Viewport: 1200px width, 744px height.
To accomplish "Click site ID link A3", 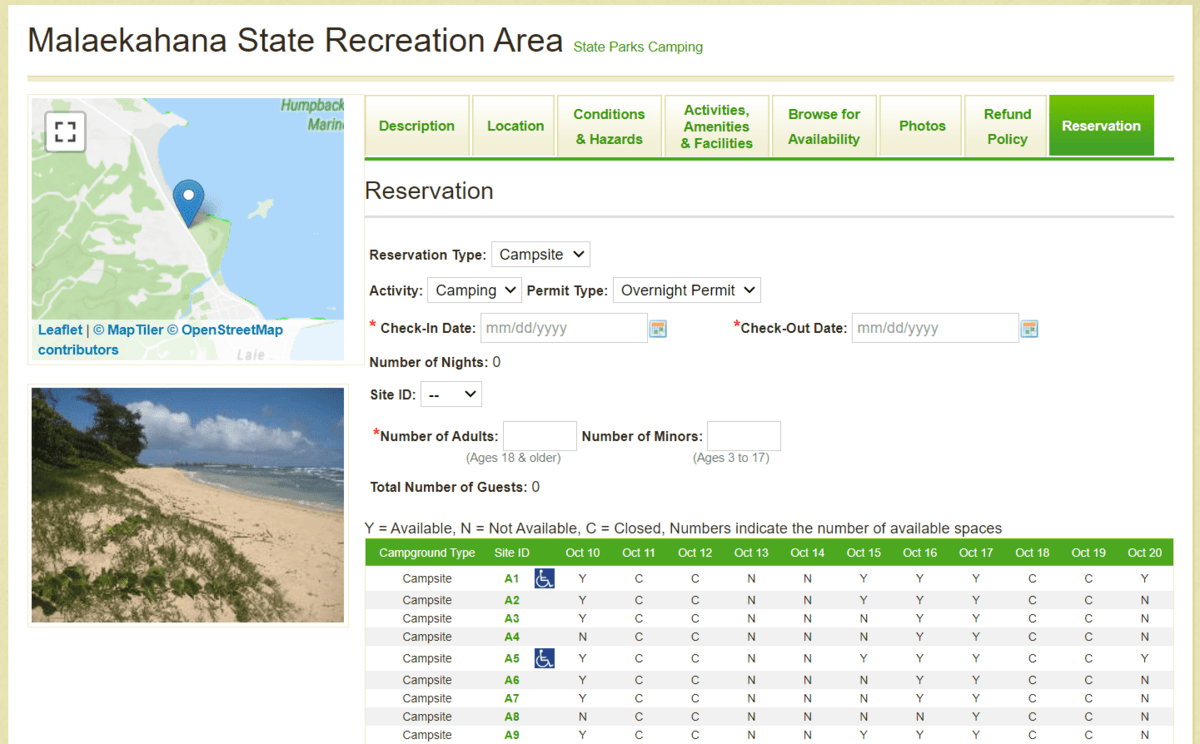I will [x=512, y=618].
